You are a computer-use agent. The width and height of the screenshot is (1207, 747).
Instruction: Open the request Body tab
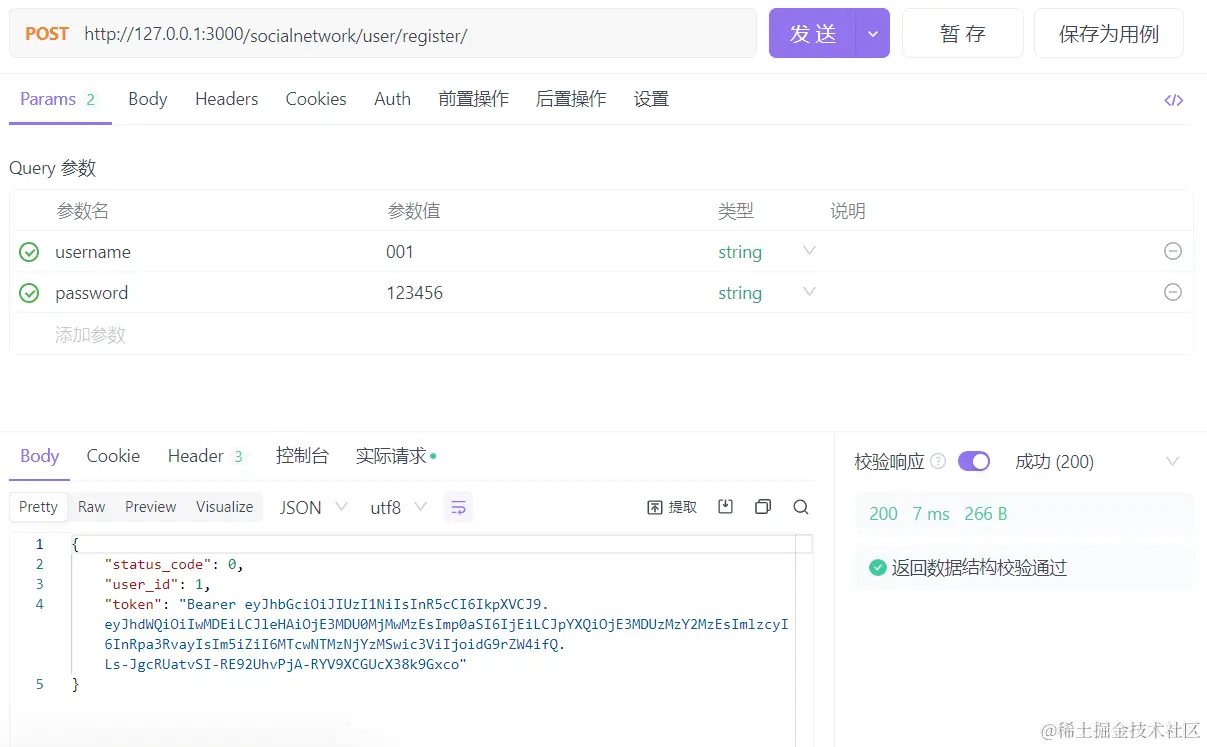tap(148, 99)
